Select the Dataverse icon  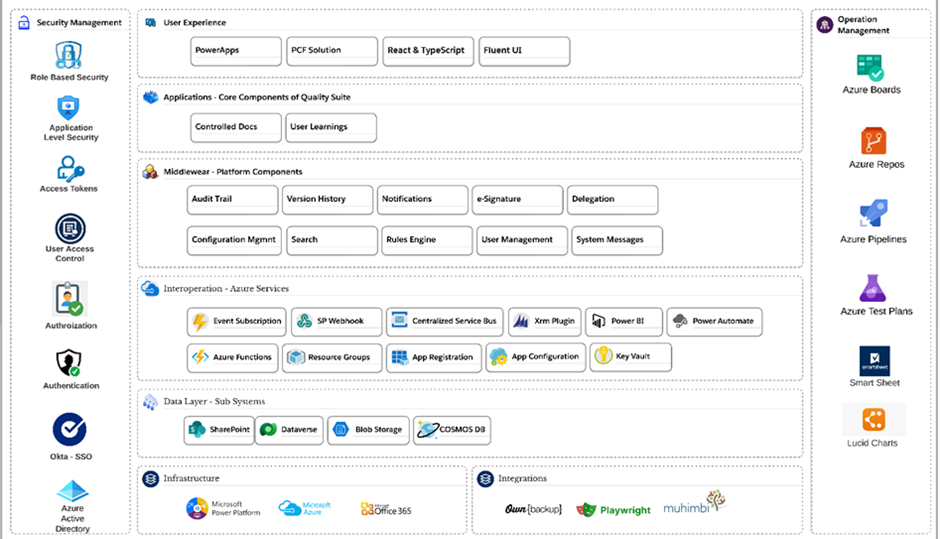[x=268, y=429]
